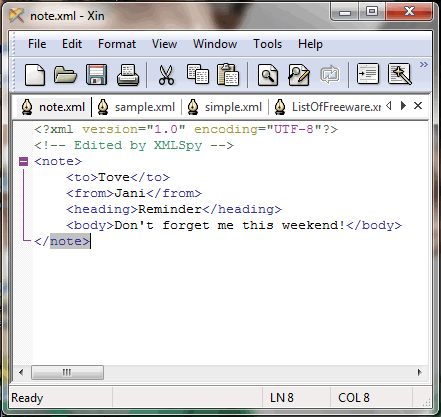Click the pen nib icon on note.xml tab

click(27, 107)
